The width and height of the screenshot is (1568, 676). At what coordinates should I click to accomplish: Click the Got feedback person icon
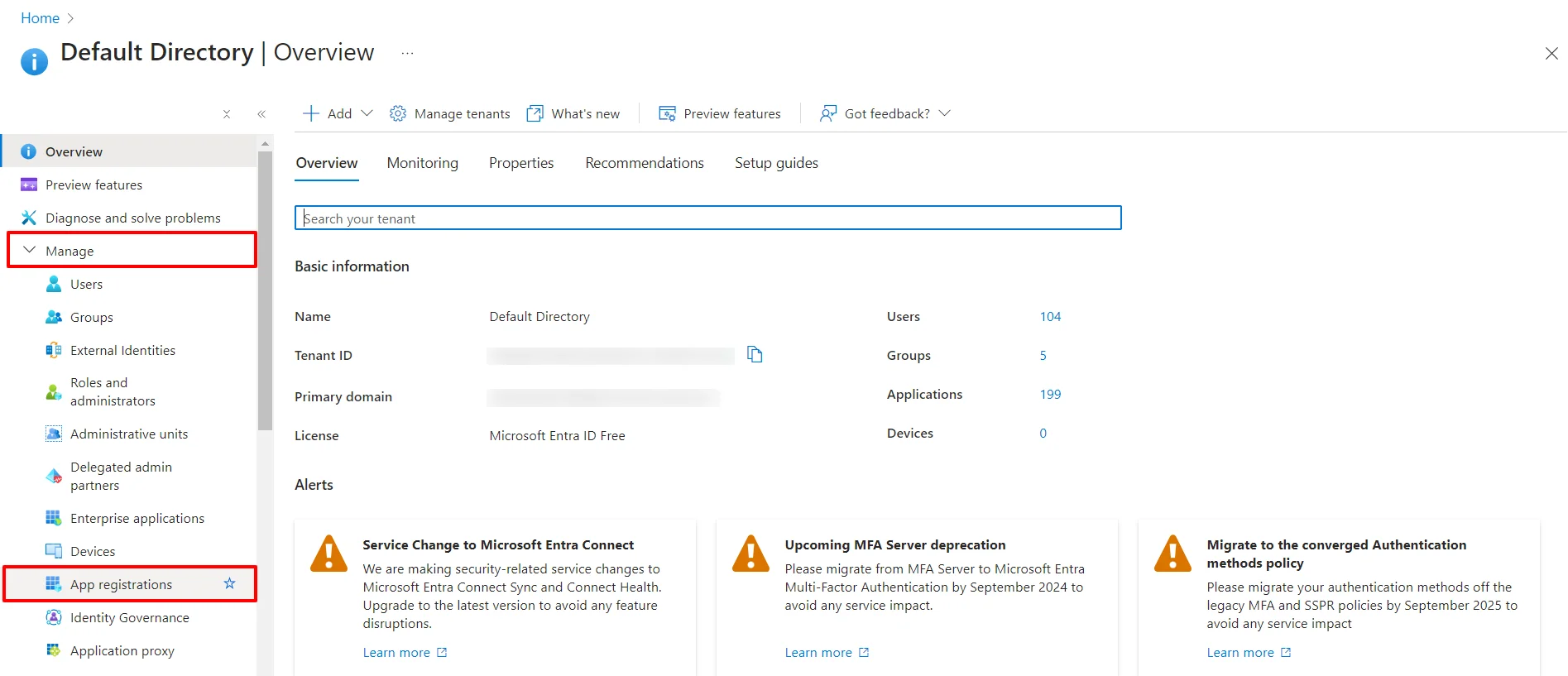pos(827,113)
